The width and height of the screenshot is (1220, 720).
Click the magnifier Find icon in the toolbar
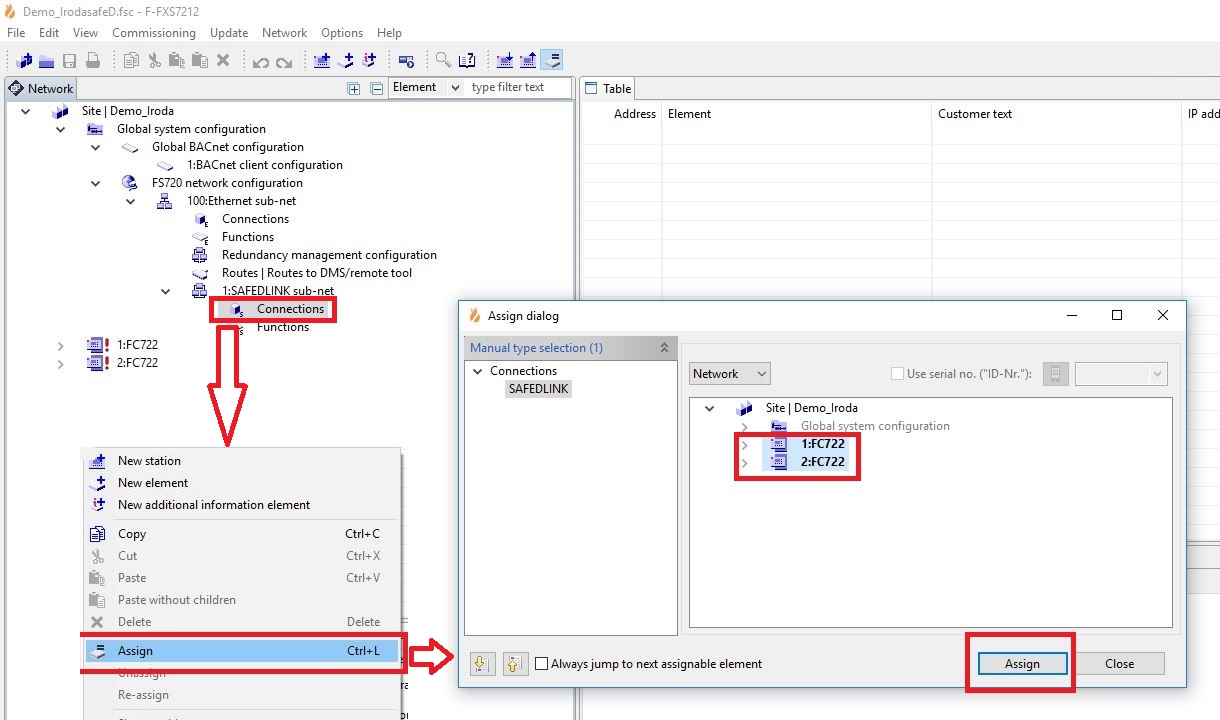tap(442, 60)
